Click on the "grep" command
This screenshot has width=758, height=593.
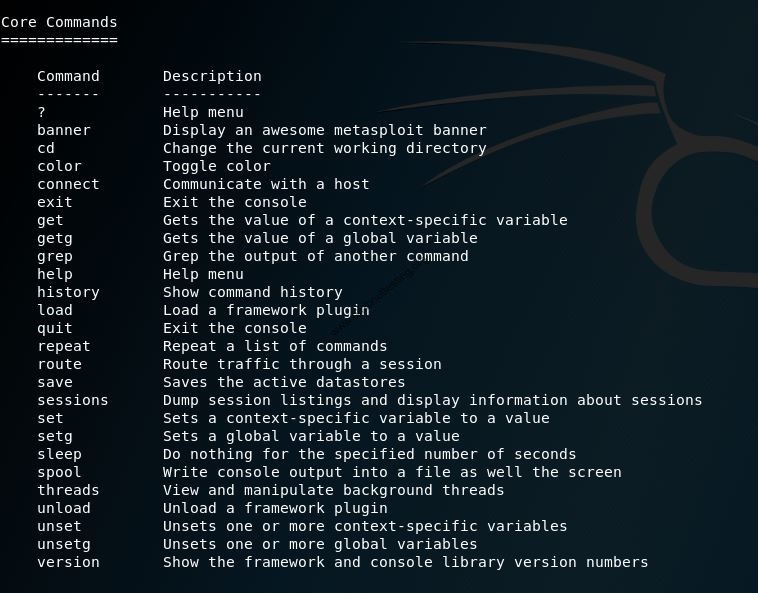[55, 256]
